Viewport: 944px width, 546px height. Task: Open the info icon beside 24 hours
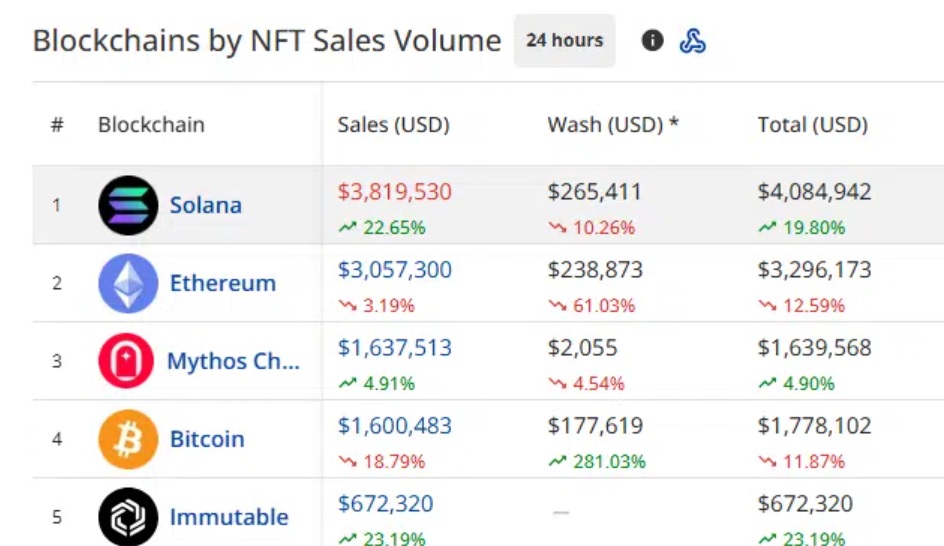click(x=653, y=41)
